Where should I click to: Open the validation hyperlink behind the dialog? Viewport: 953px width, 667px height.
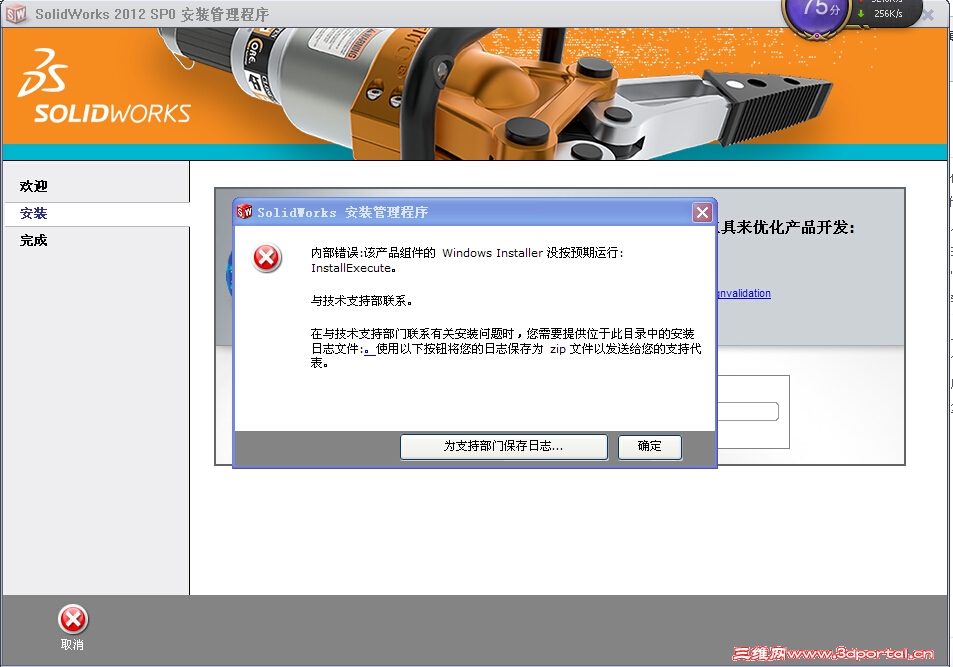click(x=744, y=293)
